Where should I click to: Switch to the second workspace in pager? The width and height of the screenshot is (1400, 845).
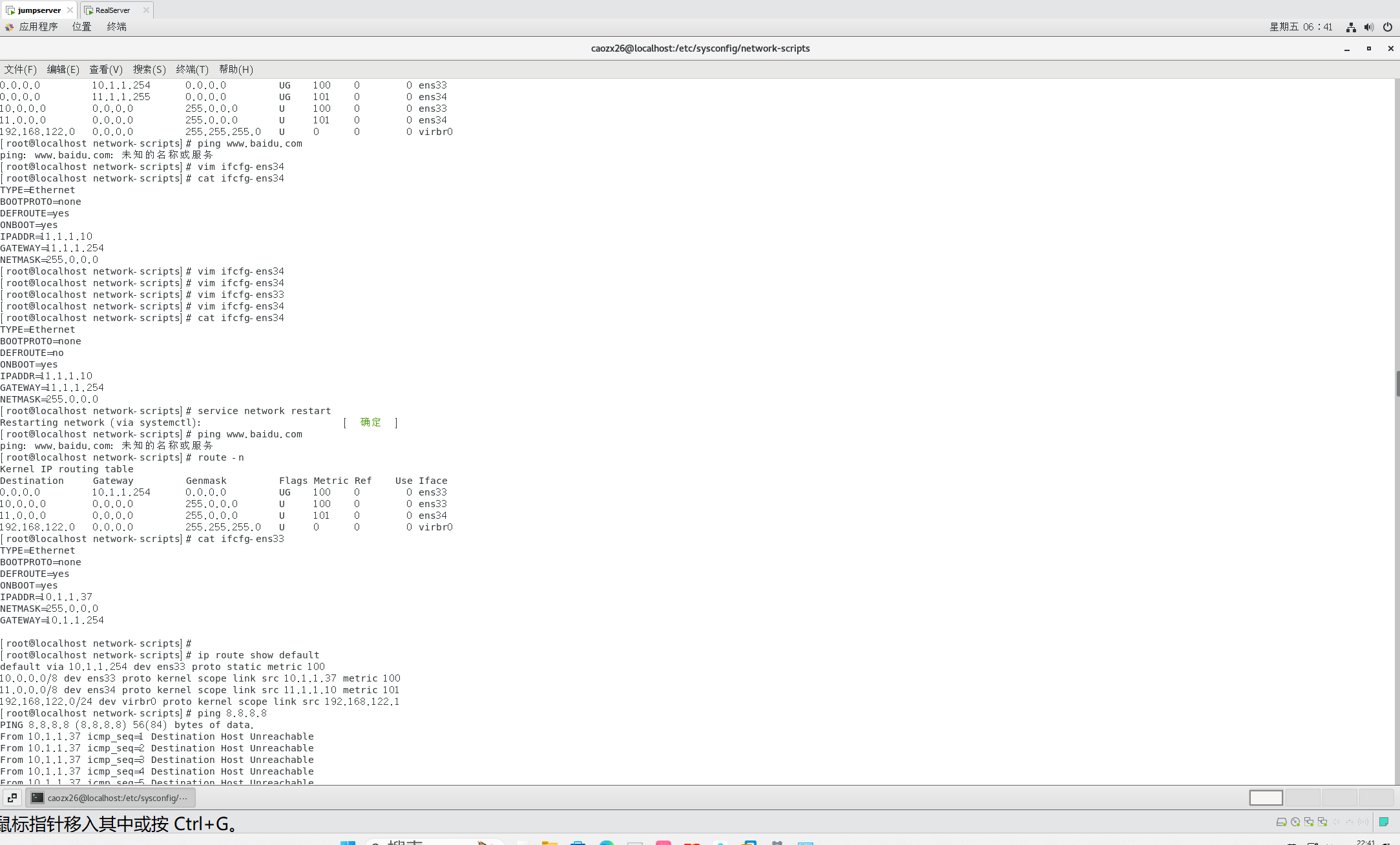[x=1302, y=798]
